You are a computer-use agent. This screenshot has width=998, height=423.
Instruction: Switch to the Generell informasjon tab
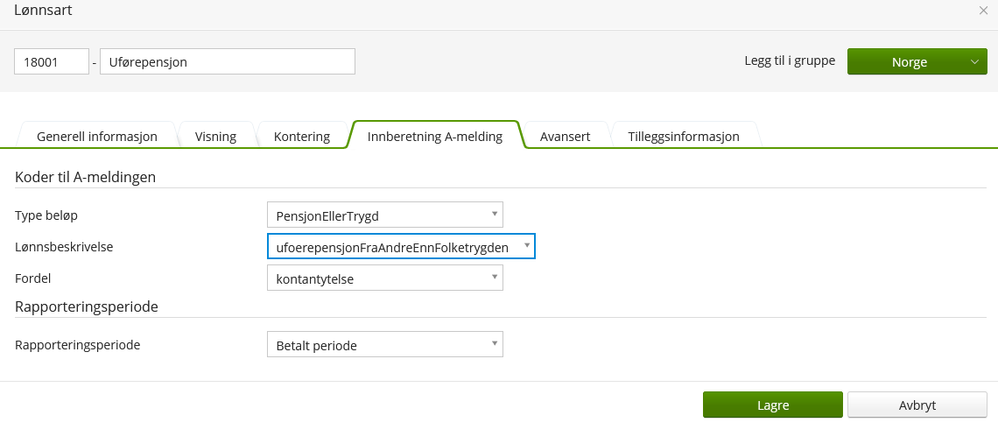96,136
